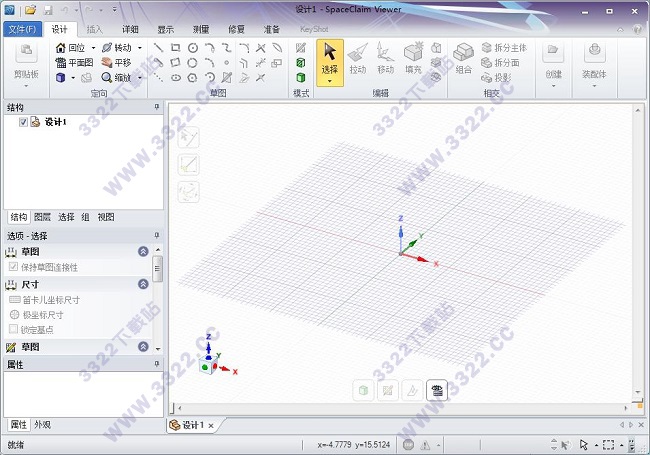The image size is (650, 455).
Task: Open the 回位 dropdown arrow
Action: pyautogui.click(x=93, y=48)
